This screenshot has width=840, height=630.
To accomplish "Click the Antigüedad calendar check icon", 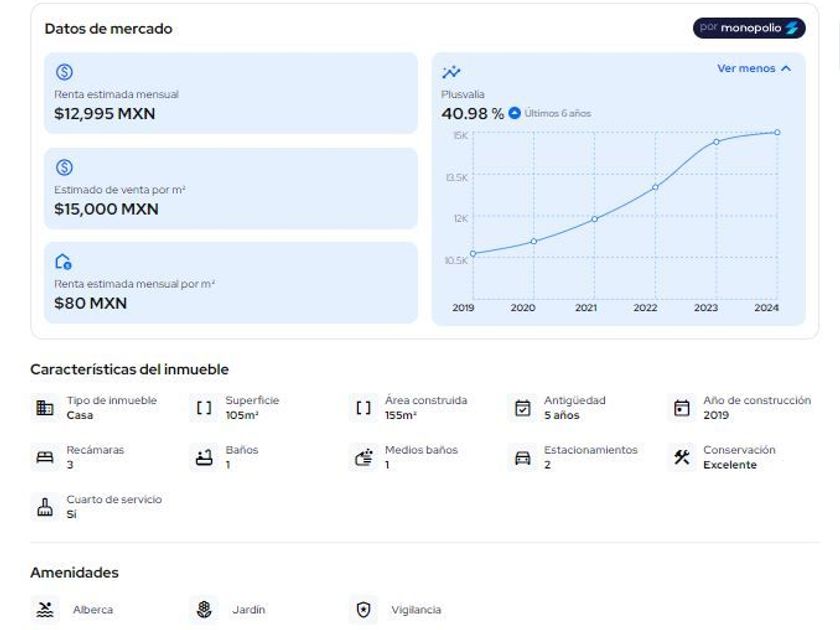I will pyautogui.click(x=522, y=408).
